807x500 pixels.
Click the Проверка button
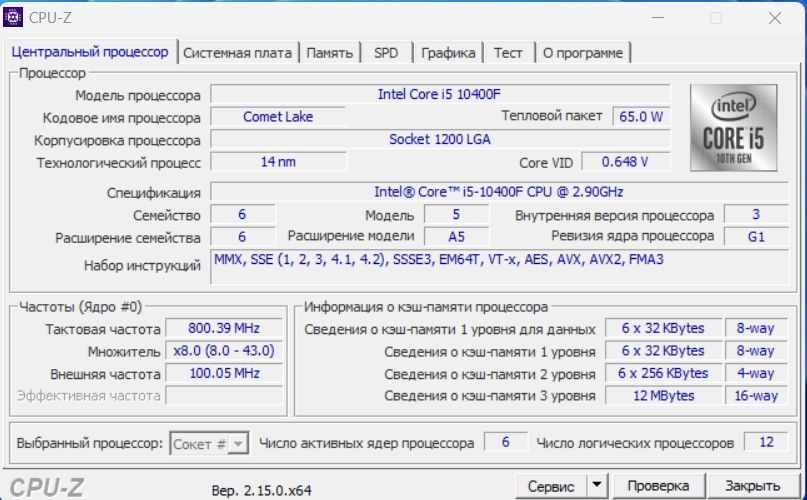tap(658, 486)
